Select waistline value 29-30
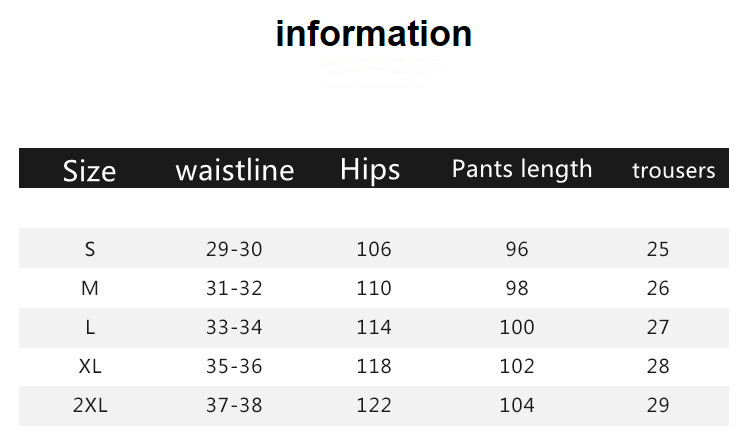Image resolution: width=750 pixels, height=439 pixels. click(x=233, y=249)
